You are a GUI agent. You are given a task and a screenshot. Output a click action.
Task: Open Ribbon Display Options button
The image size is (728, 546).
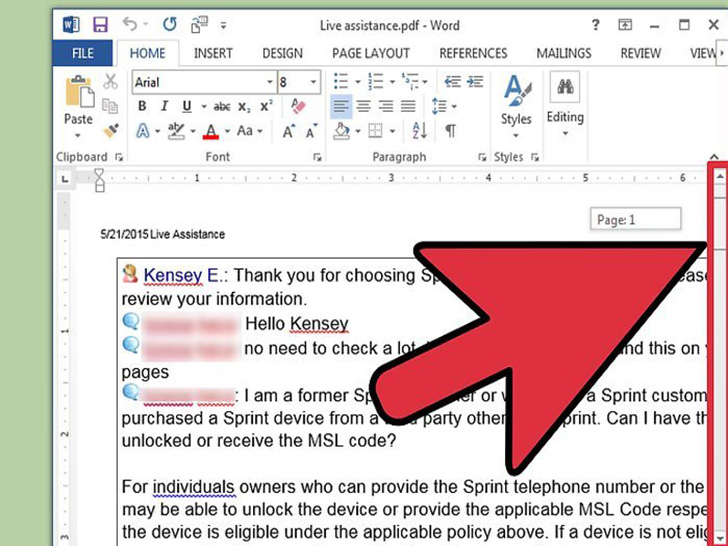pyautogui.click(x=625, y=25)
